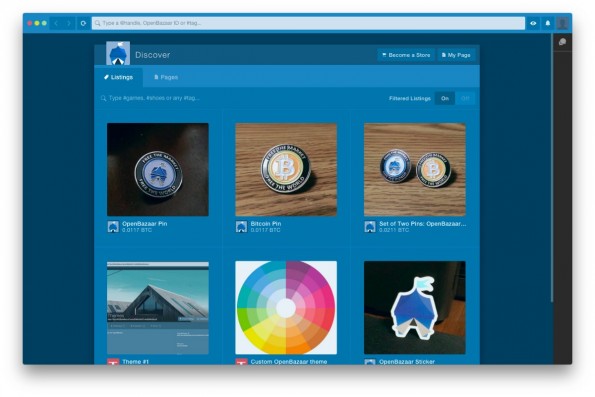The image size is (595, 397).
Task: Click the Bitcoin Pin title
Action: [x=266, y=224]
